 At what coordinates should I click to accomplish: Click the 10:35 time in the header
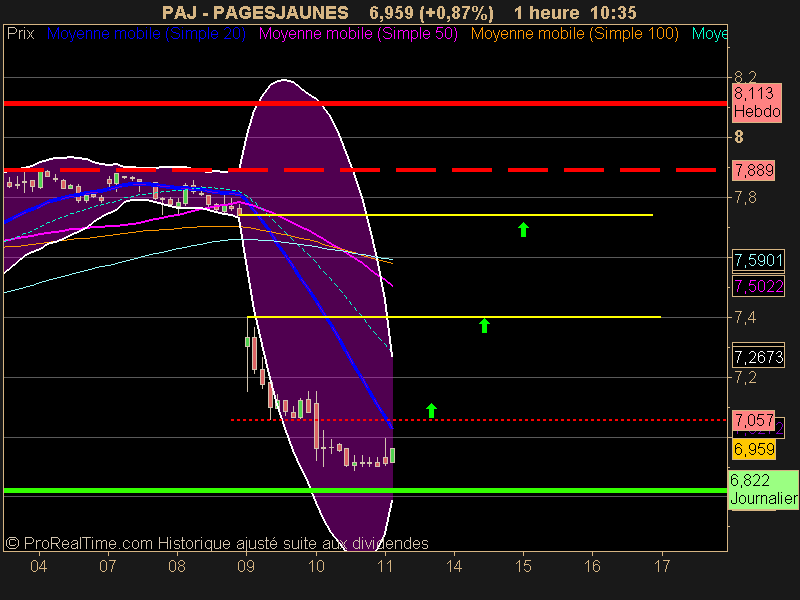(x=613, y=13)
